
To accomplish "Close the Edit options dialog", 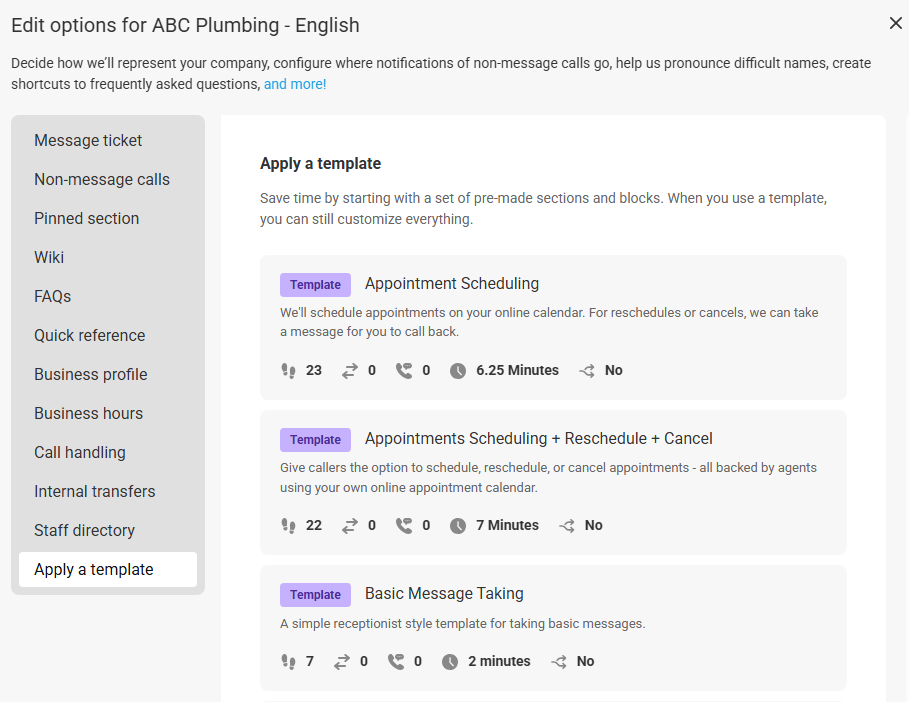I will (x=895, y=23).
